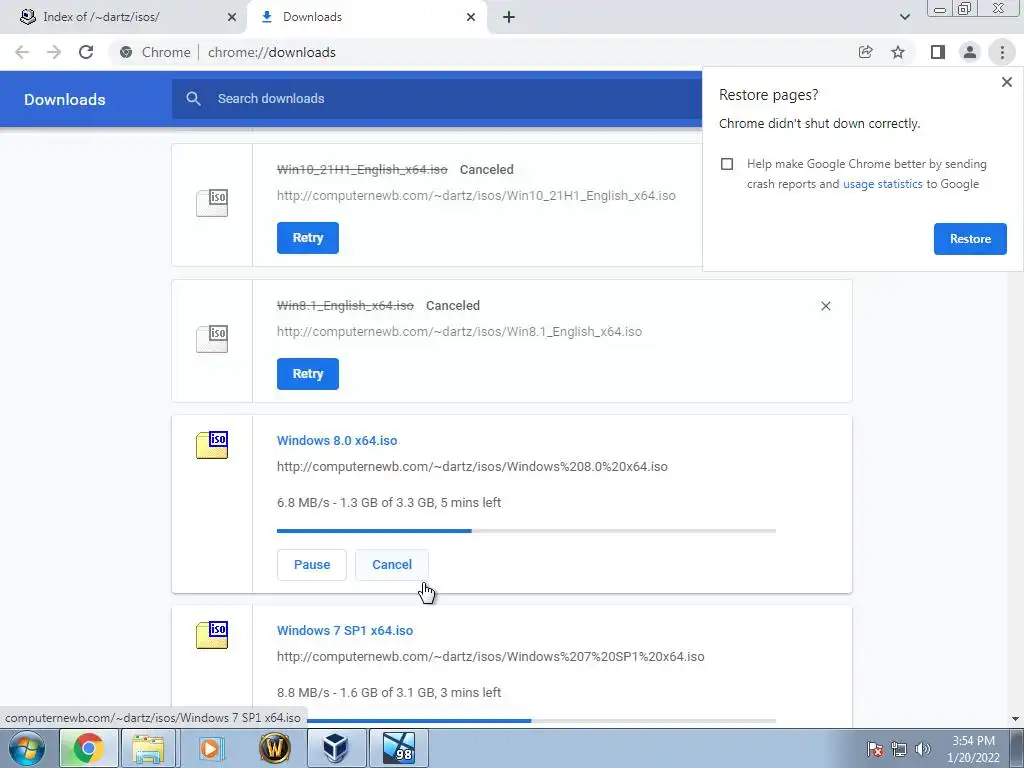Click the Action Center flag tray icon
This screenshot has width=1024, height=768.
pos(875,749)
